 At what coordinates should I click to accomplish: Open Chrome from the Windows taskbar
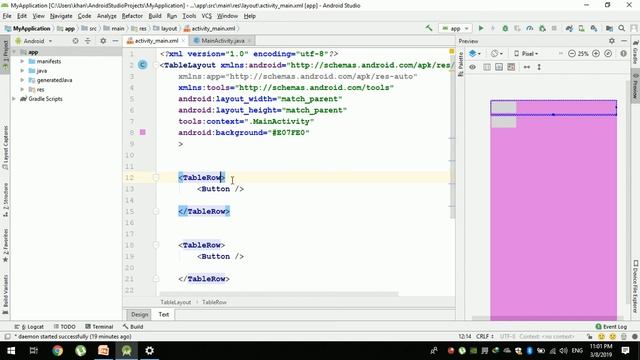58,351
